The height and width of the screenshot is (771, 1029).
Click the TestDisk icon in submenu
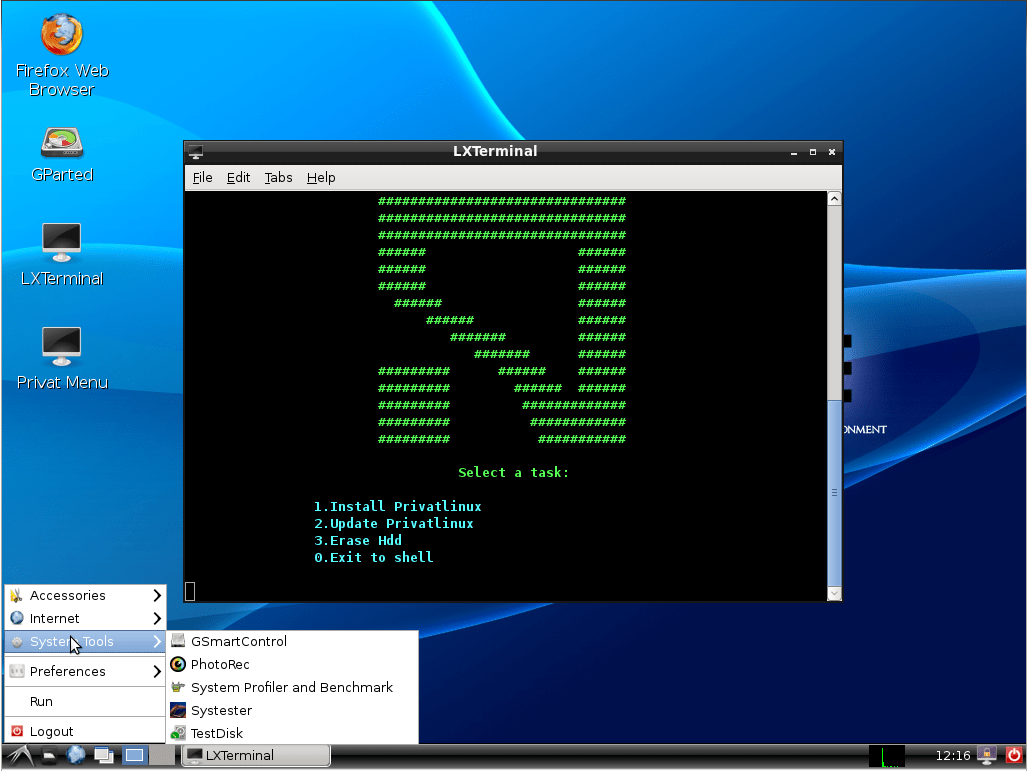tap(178, 733)
